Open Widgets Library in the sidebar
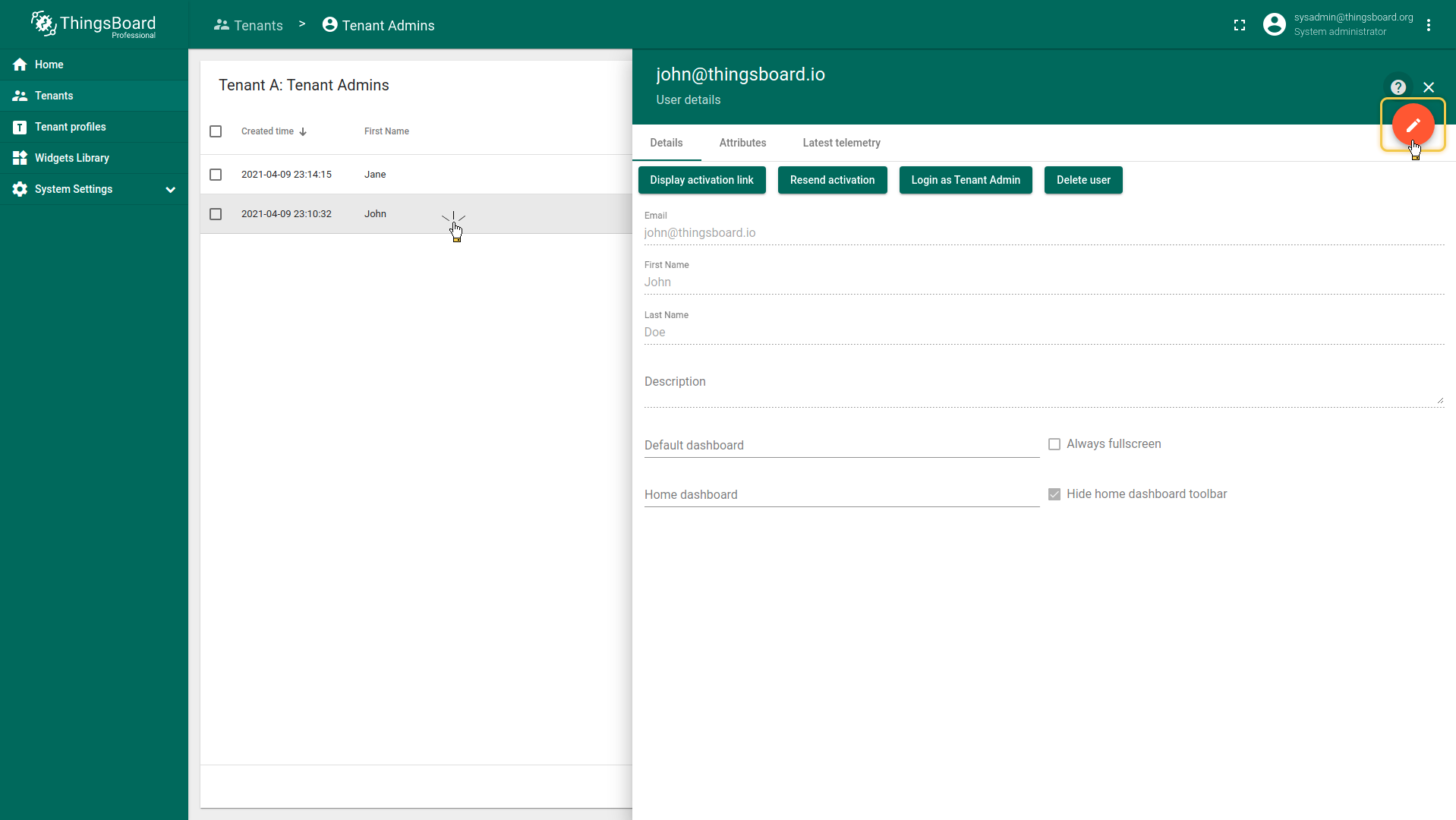 pos(94,158)
